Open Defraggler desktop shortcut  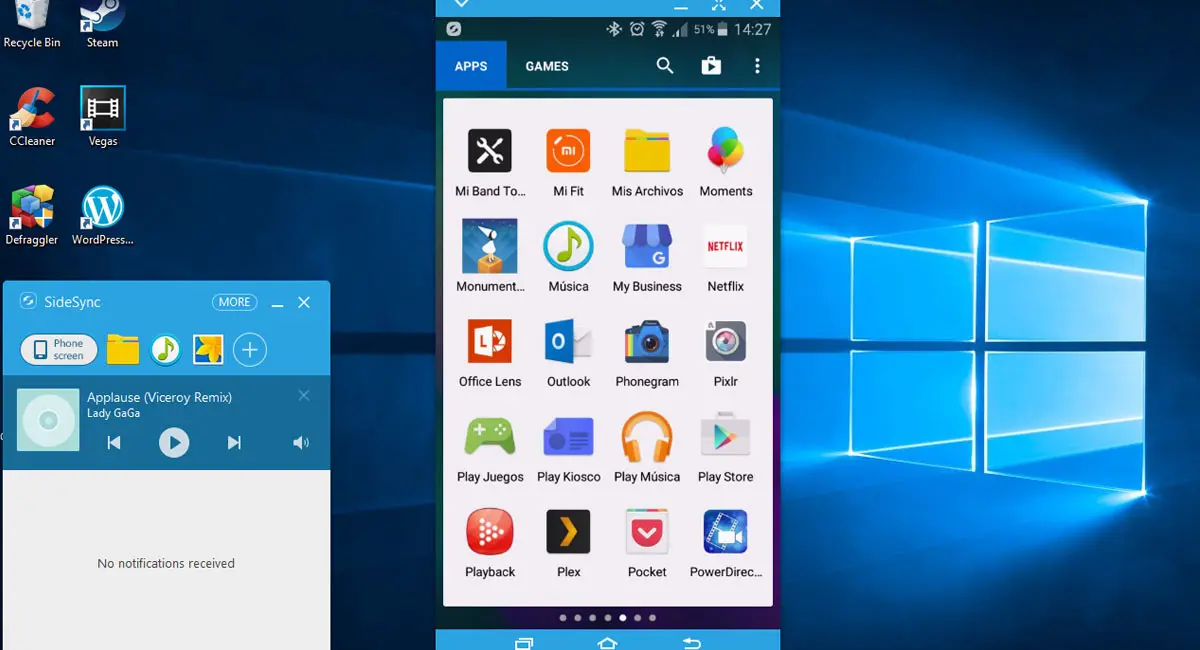click(x=32, y=215)
